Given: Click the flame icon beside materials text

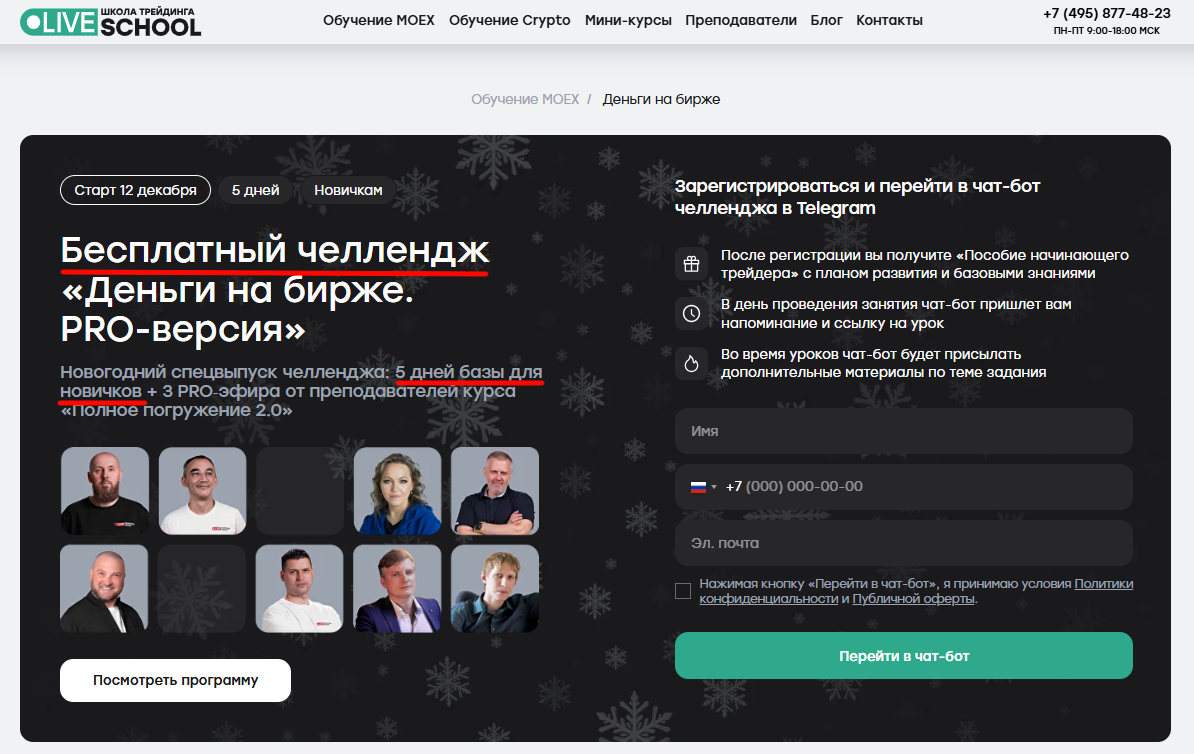Looking at the screenshot, I should coord(691,363).
